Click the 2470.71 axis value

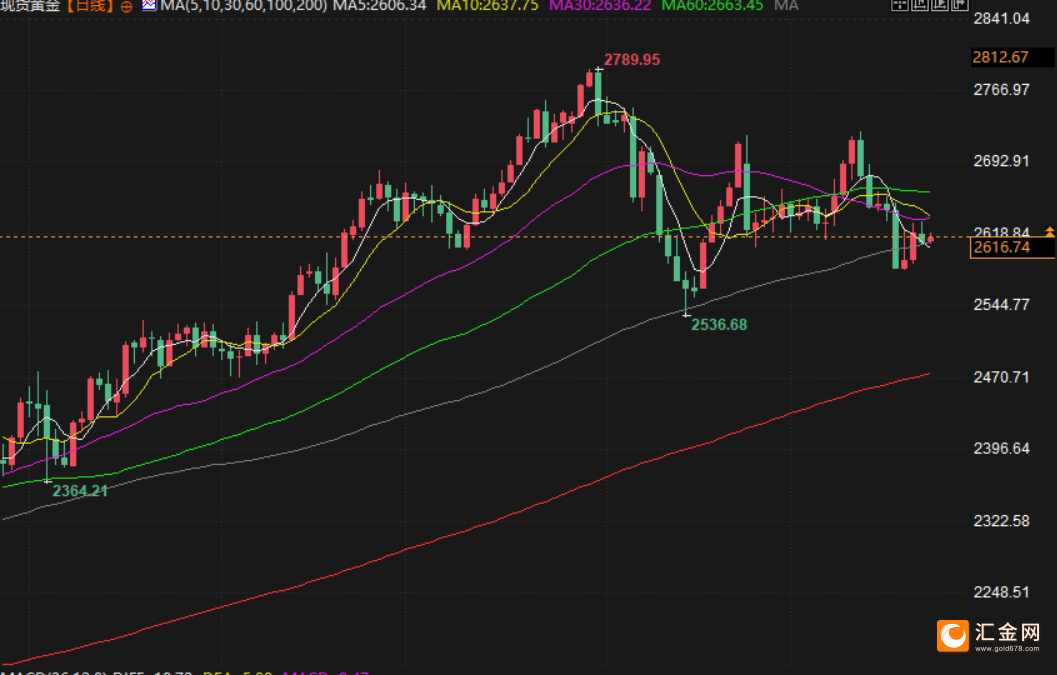[1002, 377]
